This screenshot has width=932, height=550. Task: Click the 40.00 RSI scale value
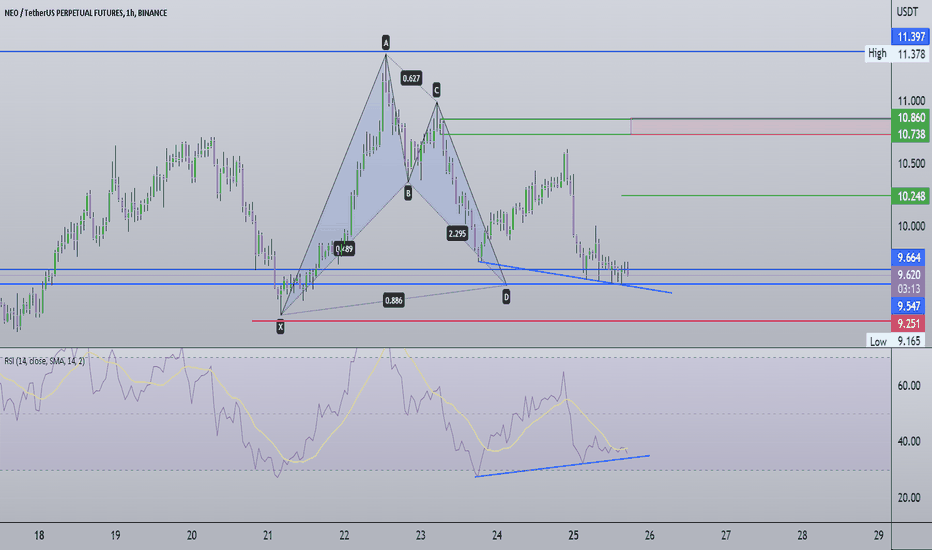[x=908, y=442]
